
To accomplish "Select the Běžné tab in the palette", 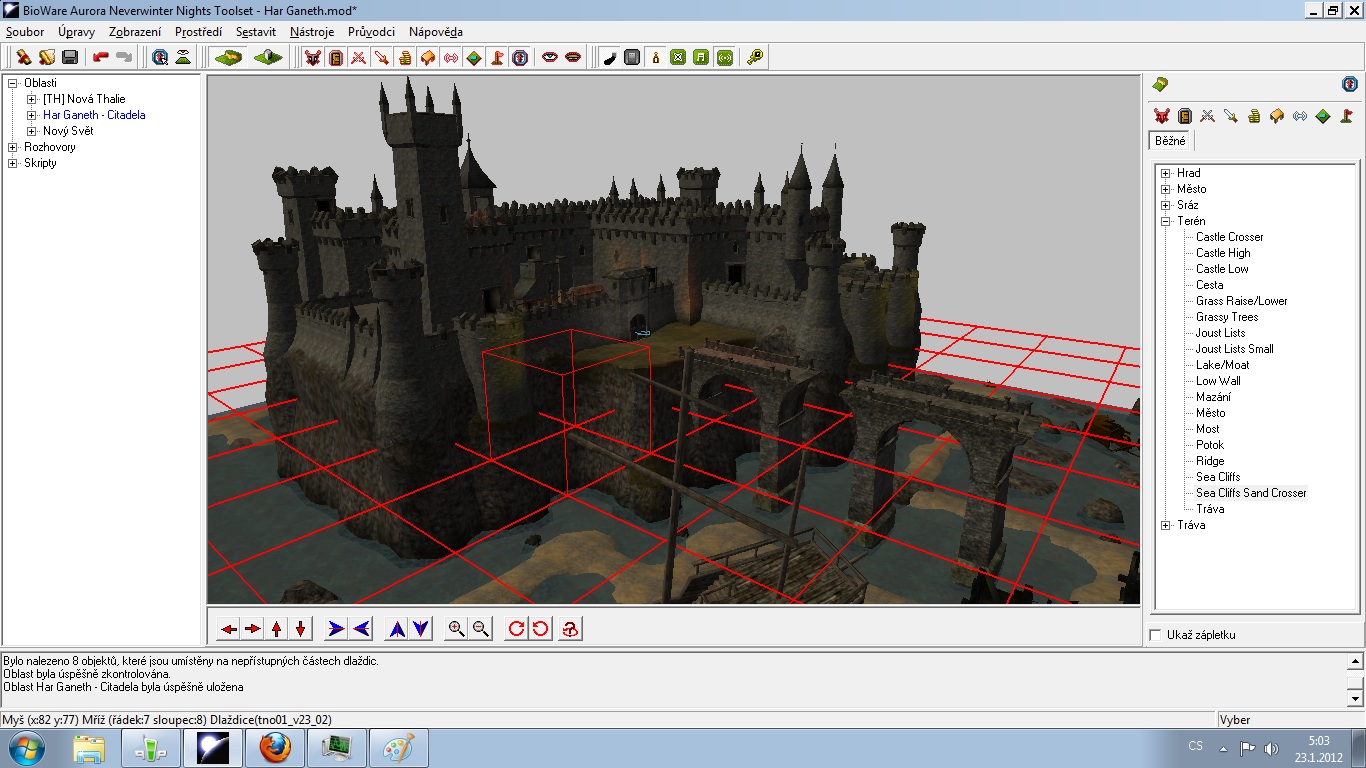I will point(1170,141).
